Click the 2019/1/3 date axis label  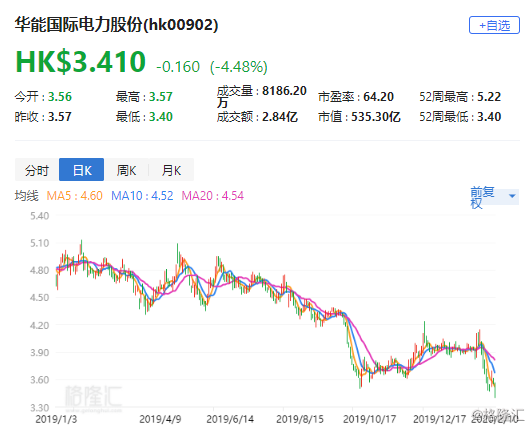[56, 419]
